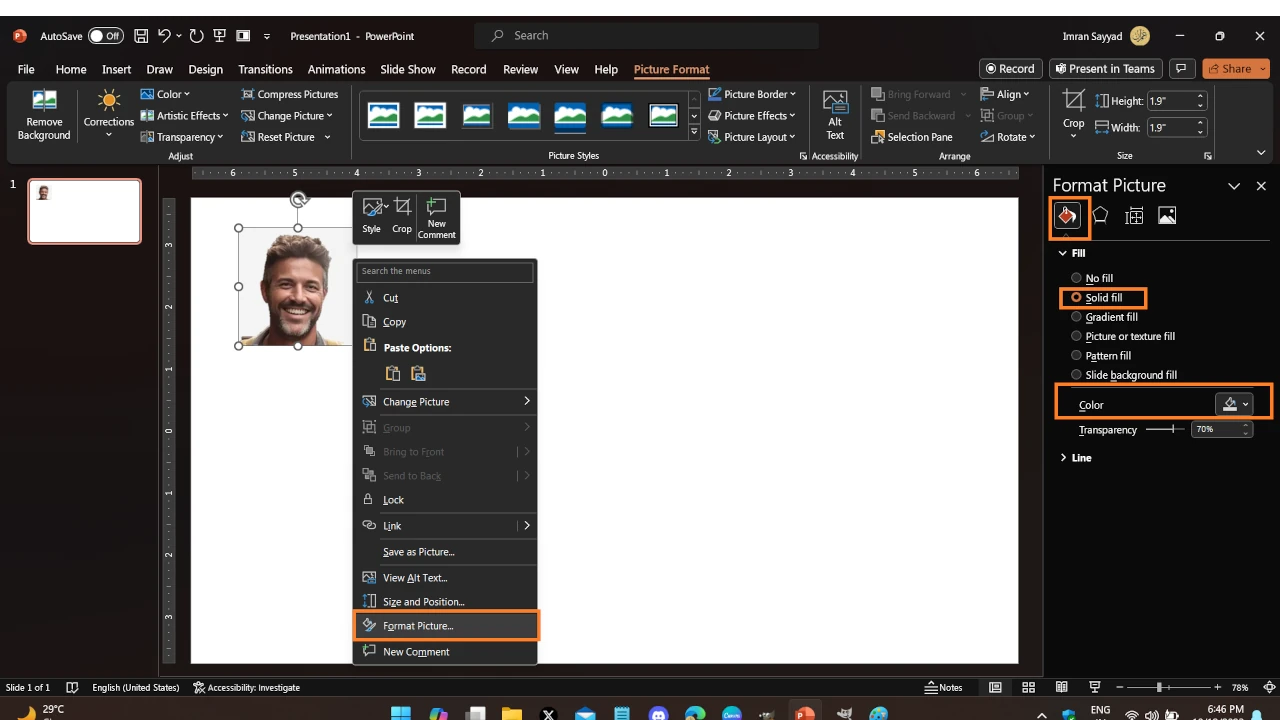Viewport: 1280px width, 720px height.
Task: Select the Solid fill radio button
Action: [1076, 298]
